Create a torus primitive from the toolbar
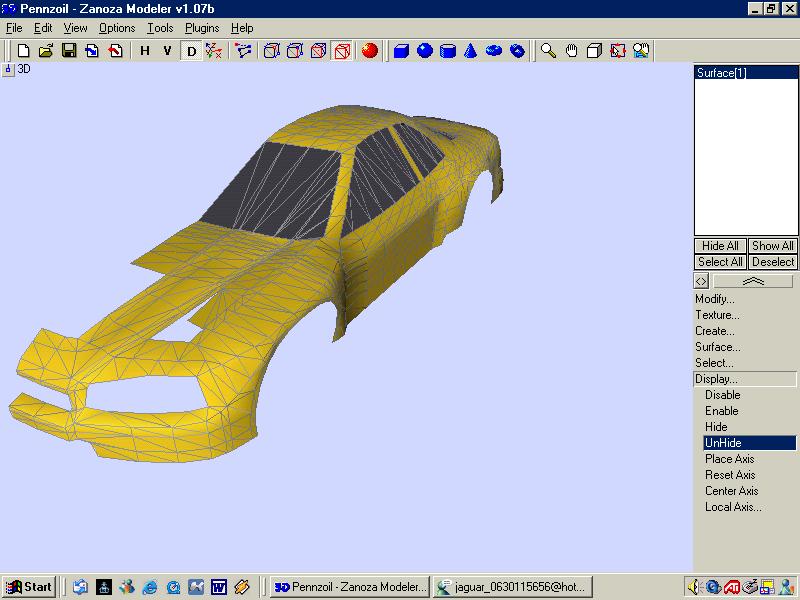The image size is (800, 600). (494, 50)
